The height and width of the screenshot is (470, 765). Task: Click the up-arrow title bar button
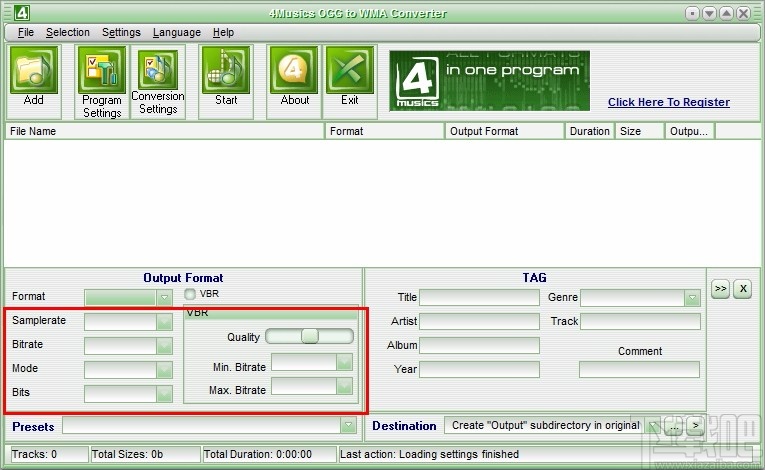726,13
